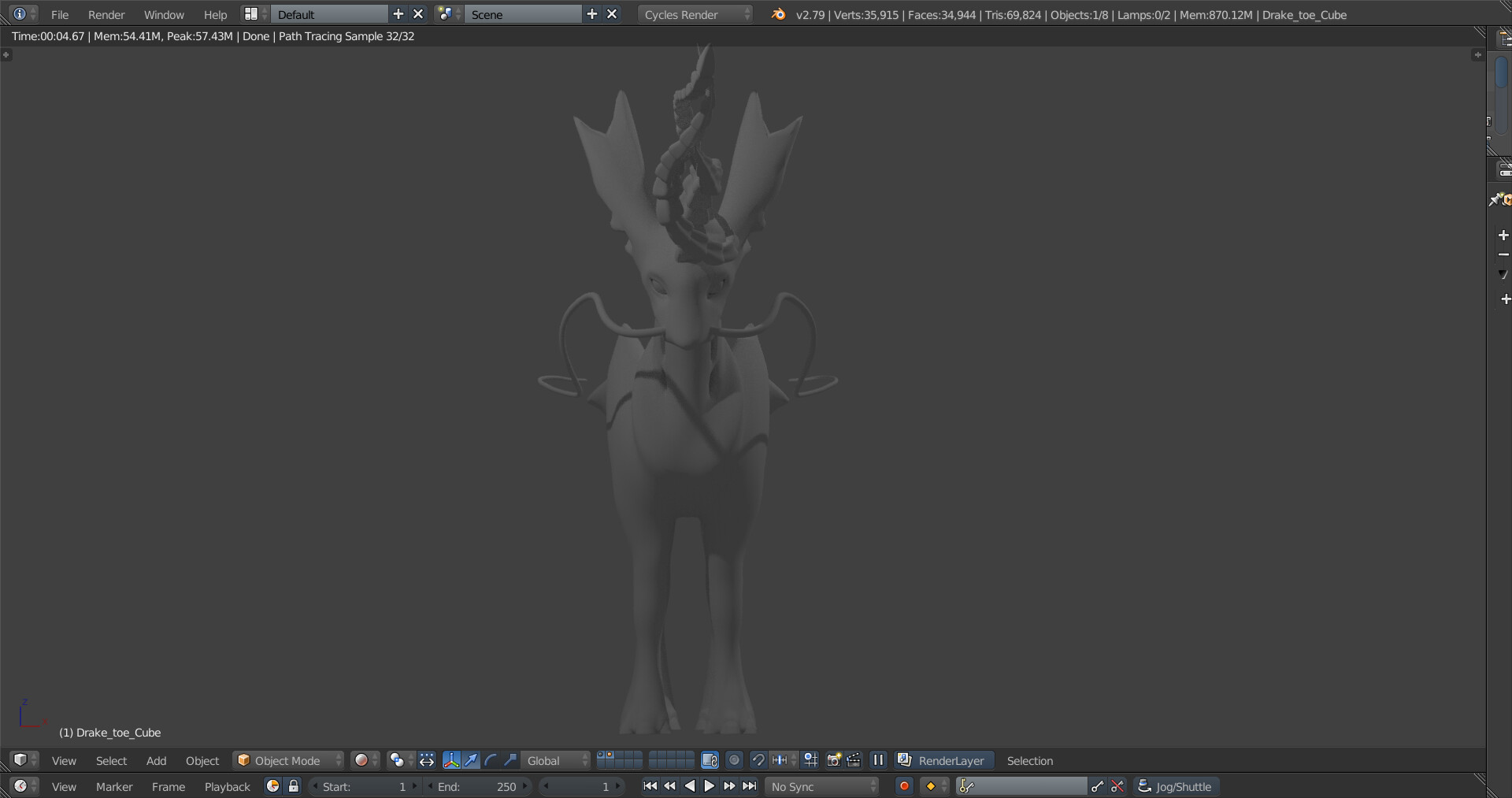Click the delete keyframe icon in timeline
Image resolution: width=1512 pixels, height=798 pixels.
pyautogui.click(x=1117, y=786)
